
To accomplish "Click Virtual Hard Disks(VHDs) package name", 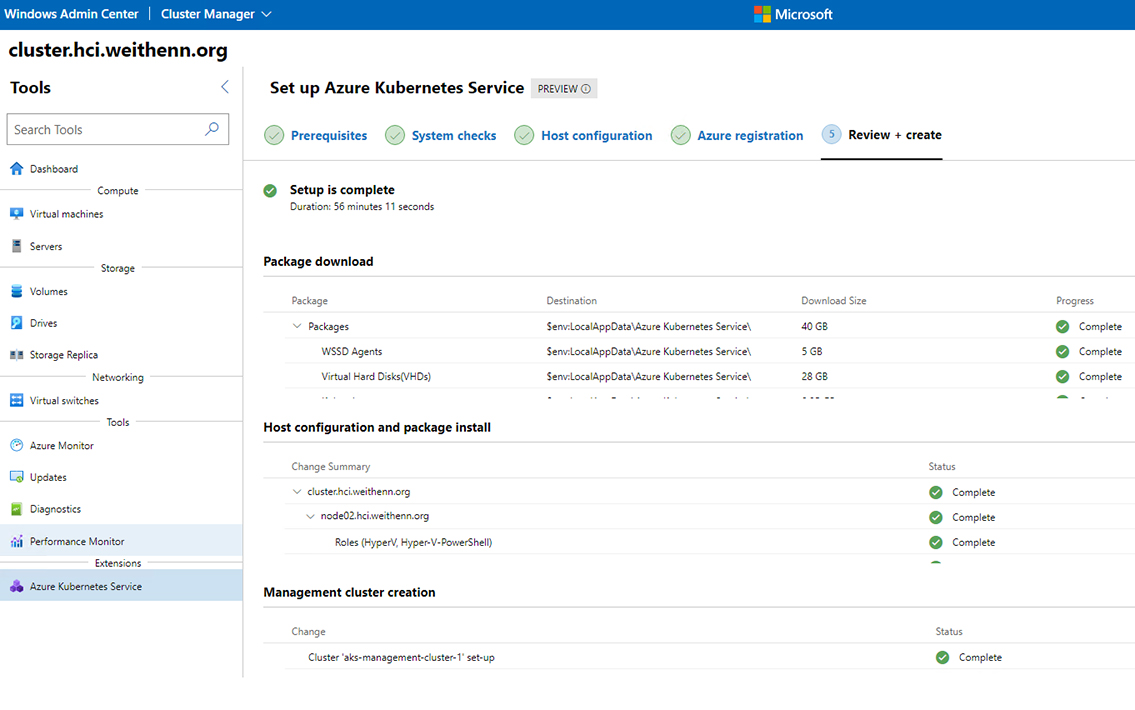I will [376, 376].
